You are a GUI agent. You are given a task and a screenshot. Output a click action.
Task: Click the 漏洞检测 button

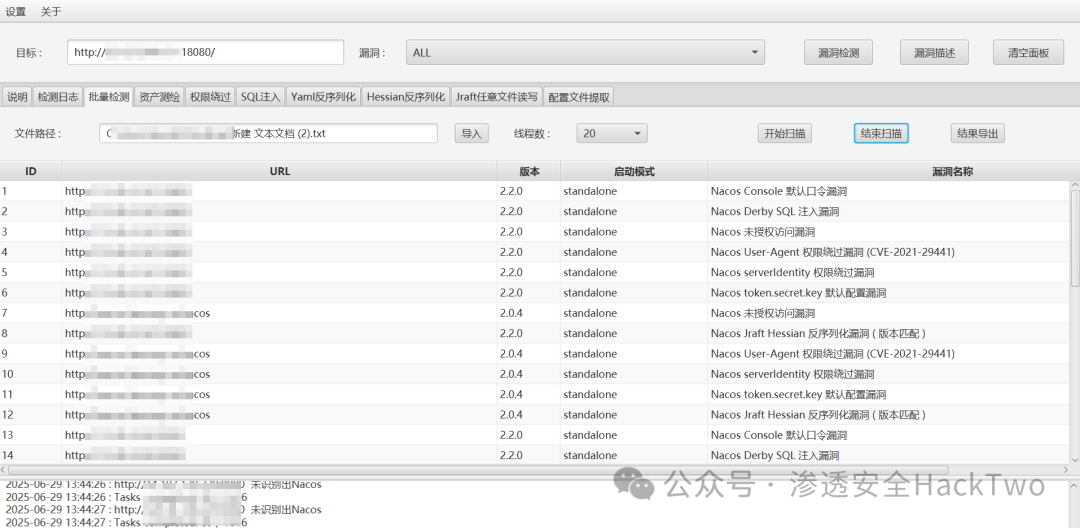pyautogui.click(x=838, y=52)
